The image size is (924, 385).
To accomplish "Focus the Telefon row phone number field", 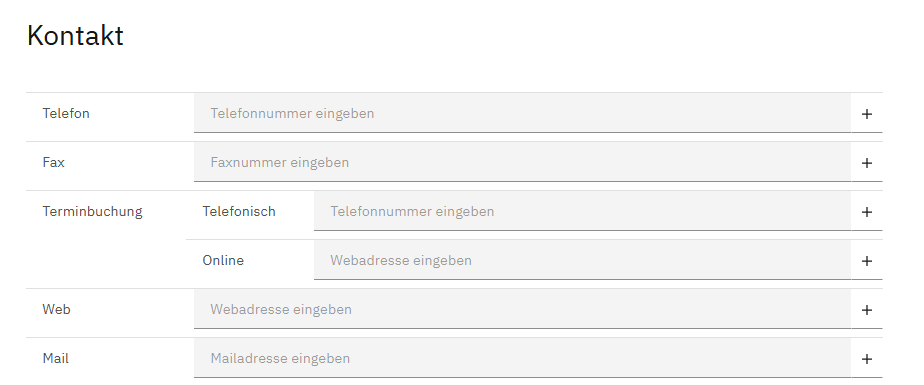I will [x=522, y=113].
